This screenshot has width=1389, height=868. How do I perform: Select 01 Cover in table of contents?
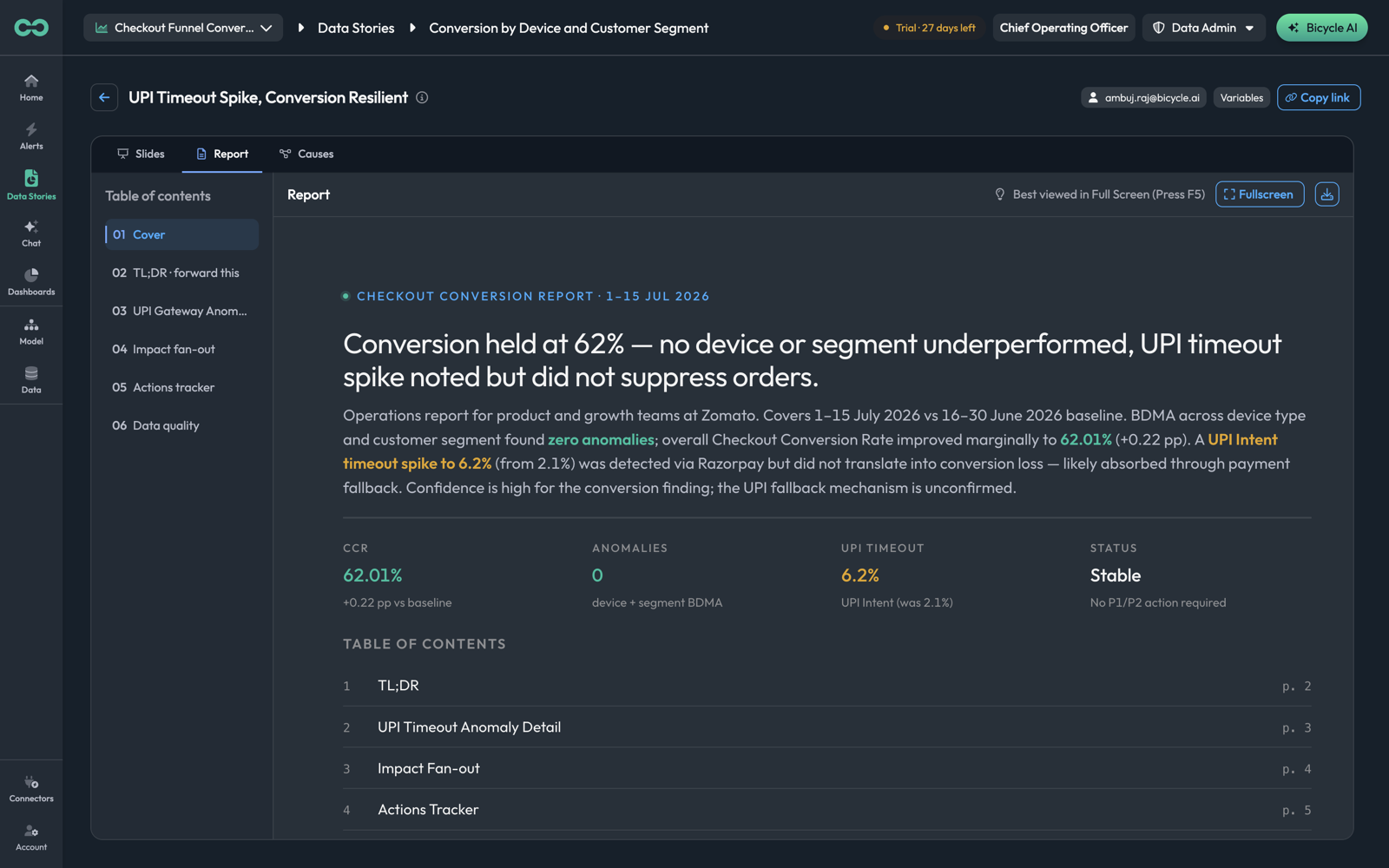(181, 234)
